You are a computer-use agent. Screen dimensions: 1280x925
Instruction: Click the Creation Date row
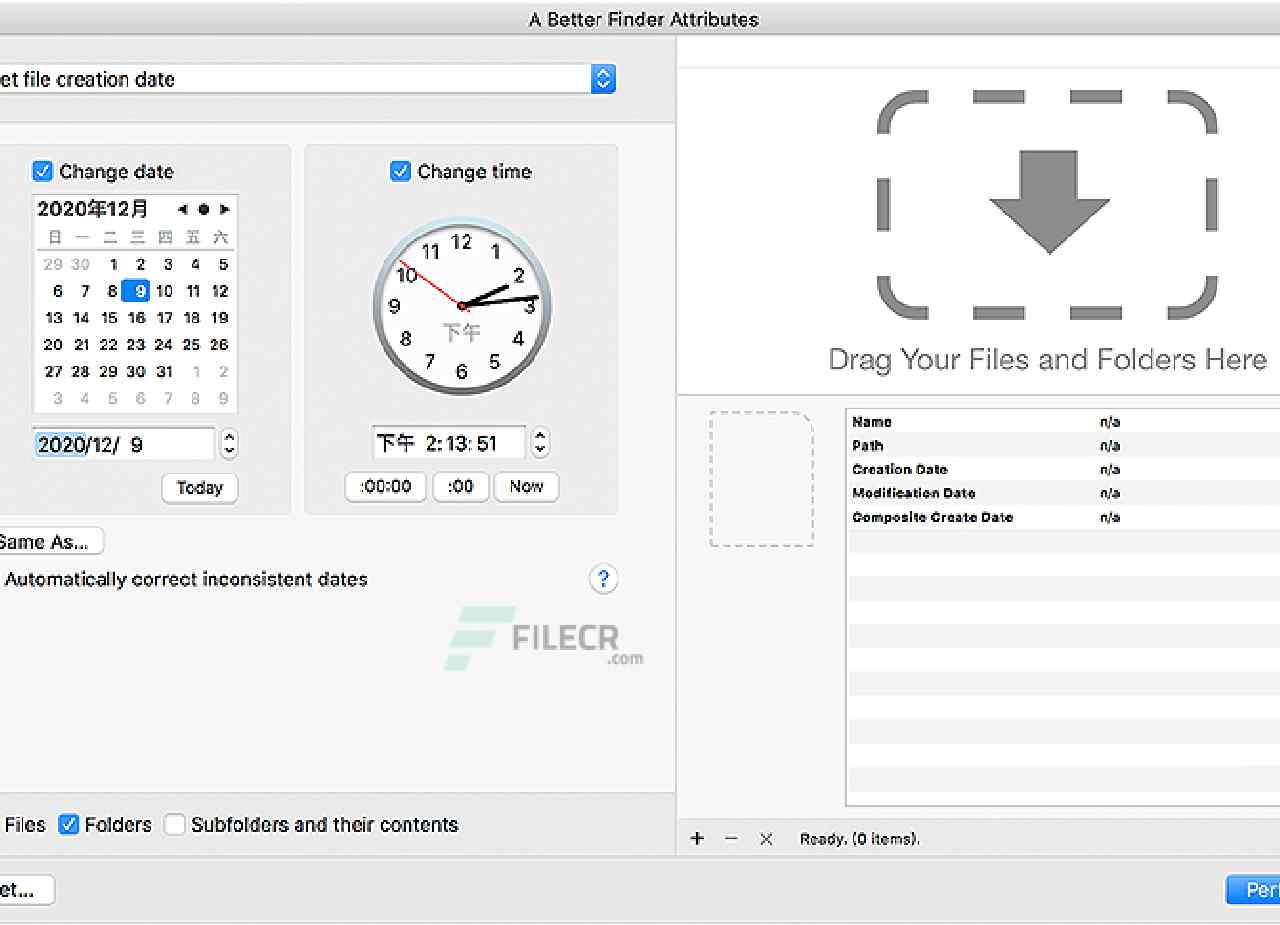(1064, 470)
